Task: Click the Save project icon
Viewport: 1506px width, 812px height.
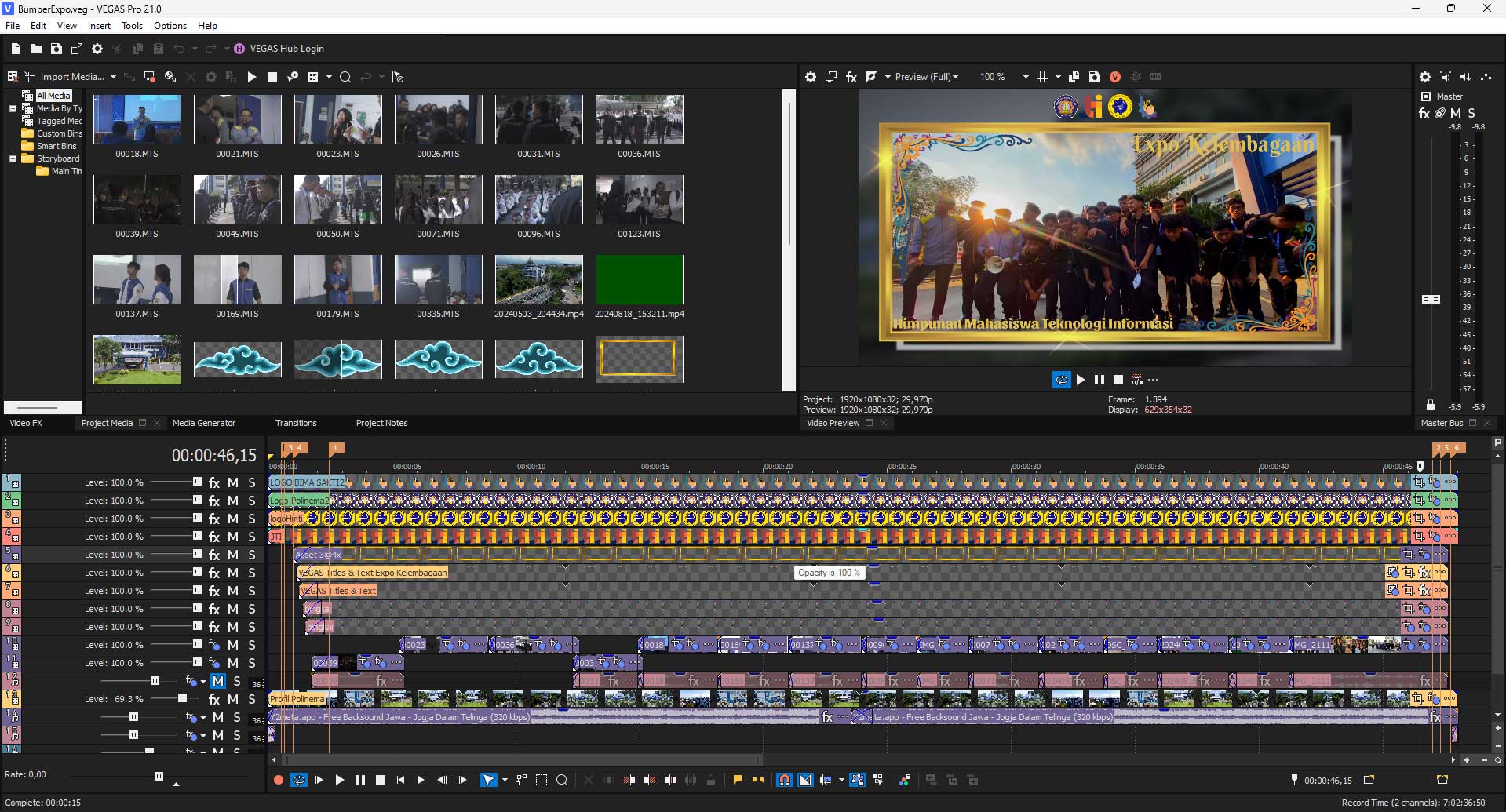Action: coord(57,49)
